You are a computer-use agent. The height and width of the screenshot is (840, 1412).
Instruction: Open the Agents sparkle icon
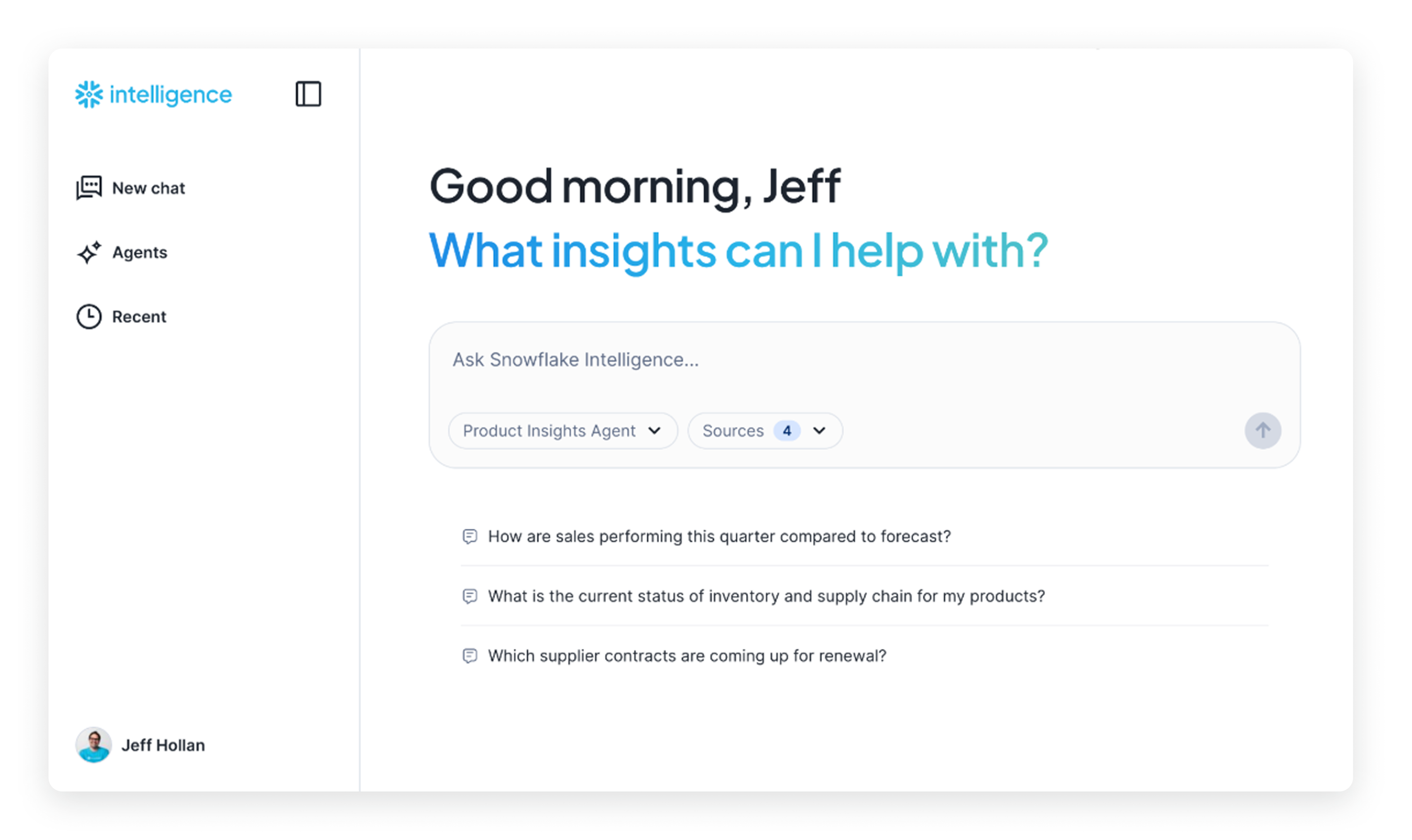coord(89,252)
